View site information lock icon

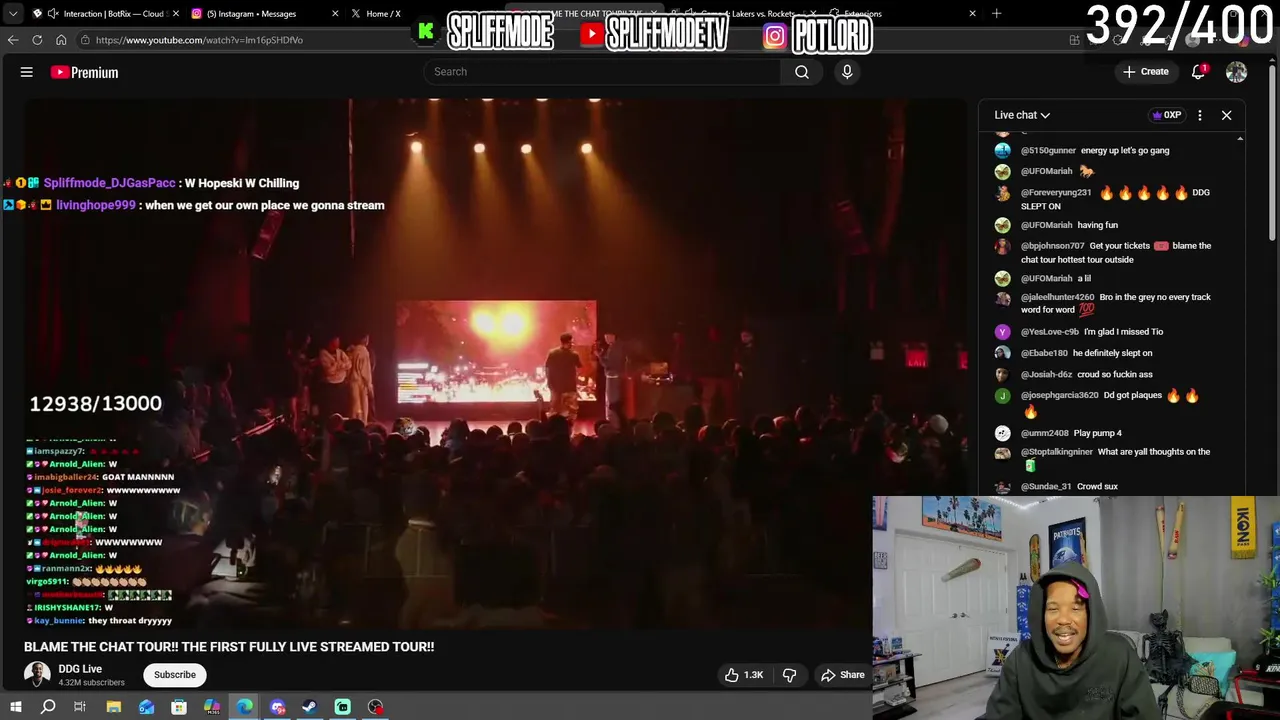click(x=86, y=40)
